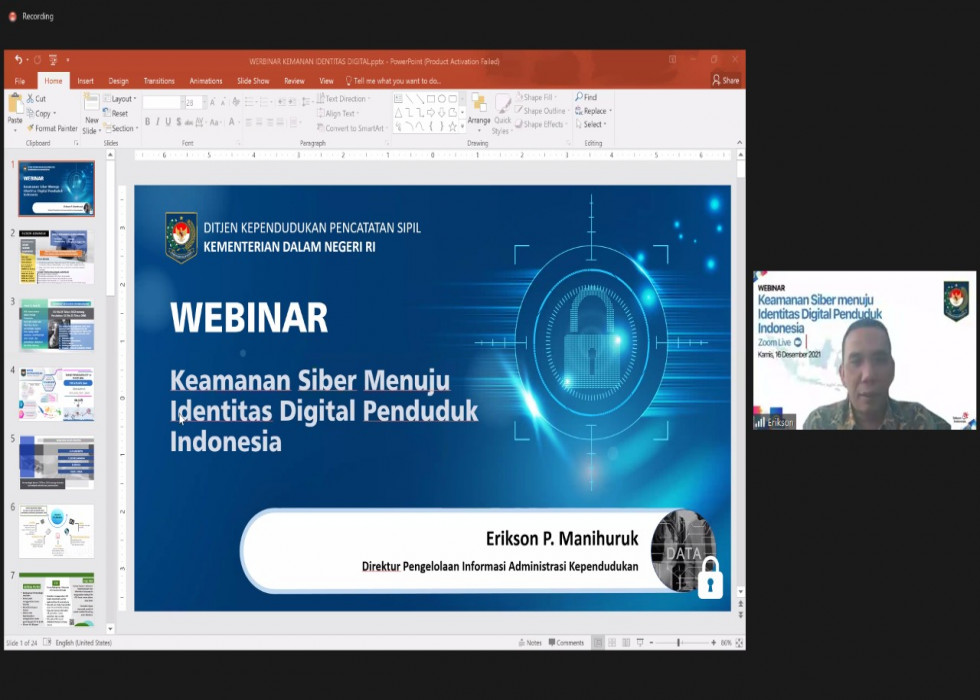Adjust the zoom slider handle
The image size is (980, 700).
click(x=679, y=643)
